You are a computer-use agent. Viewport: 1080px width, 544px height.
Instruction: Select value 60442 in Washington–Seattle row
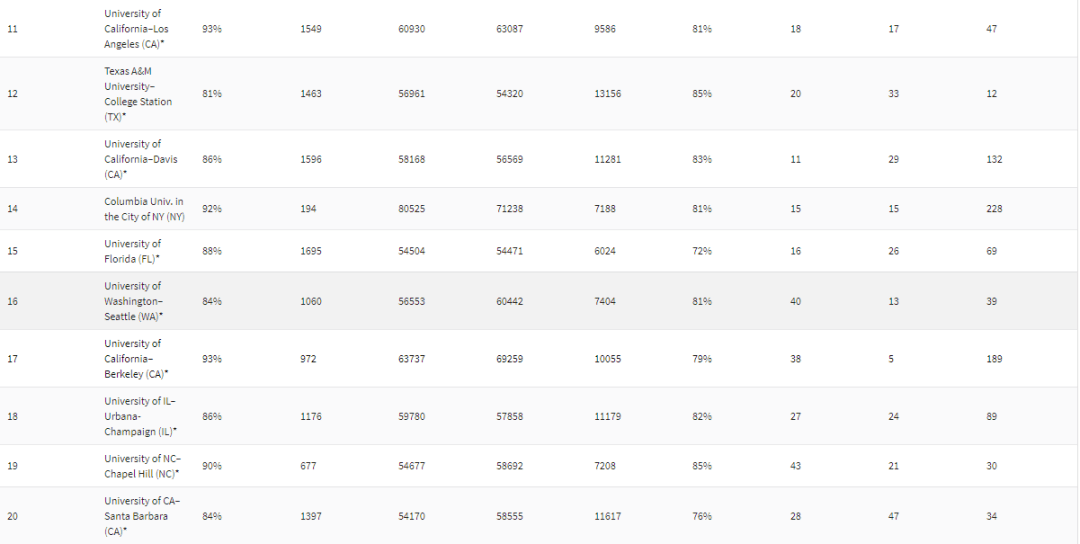click(x=510, y=301)
